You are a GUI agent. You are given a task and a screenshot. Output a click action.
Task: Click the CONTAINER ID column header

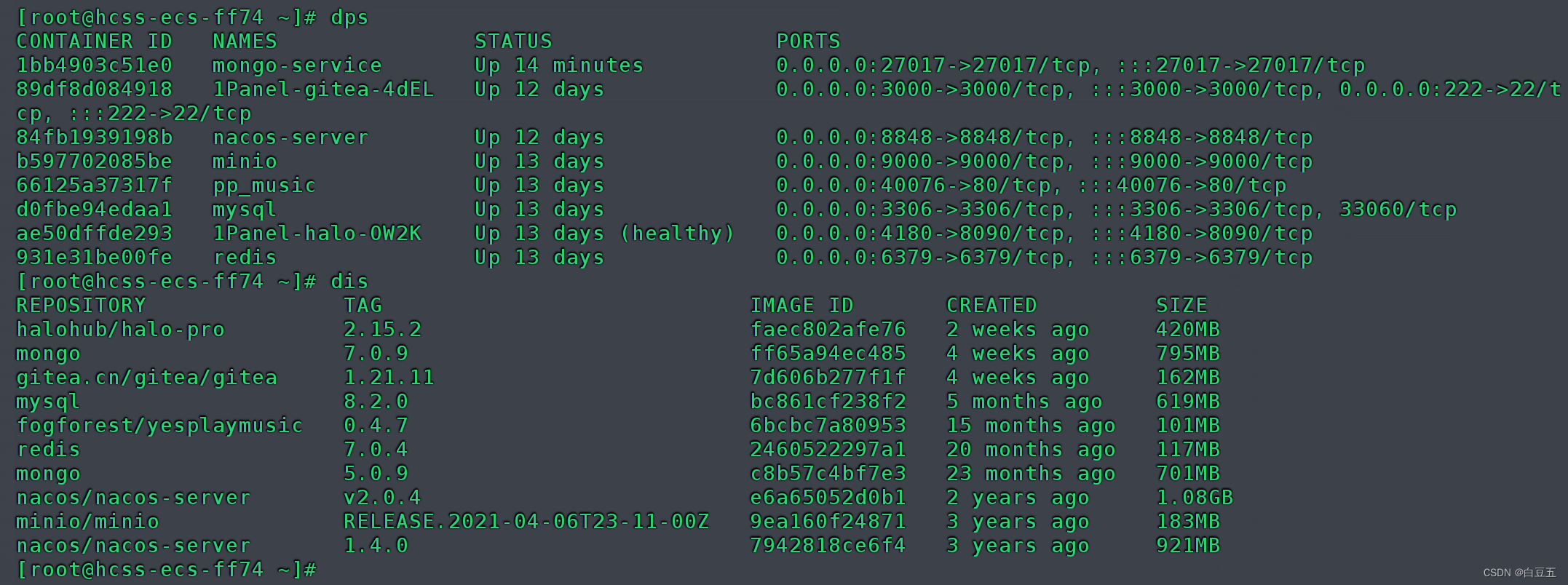[95, 41]
